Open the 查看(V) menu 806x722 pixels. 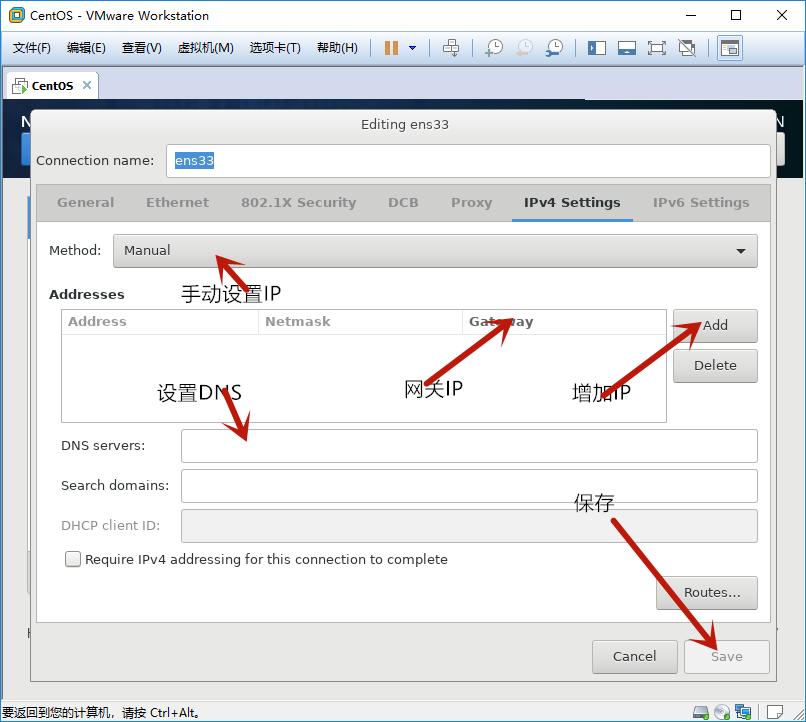tap(141, 48)
